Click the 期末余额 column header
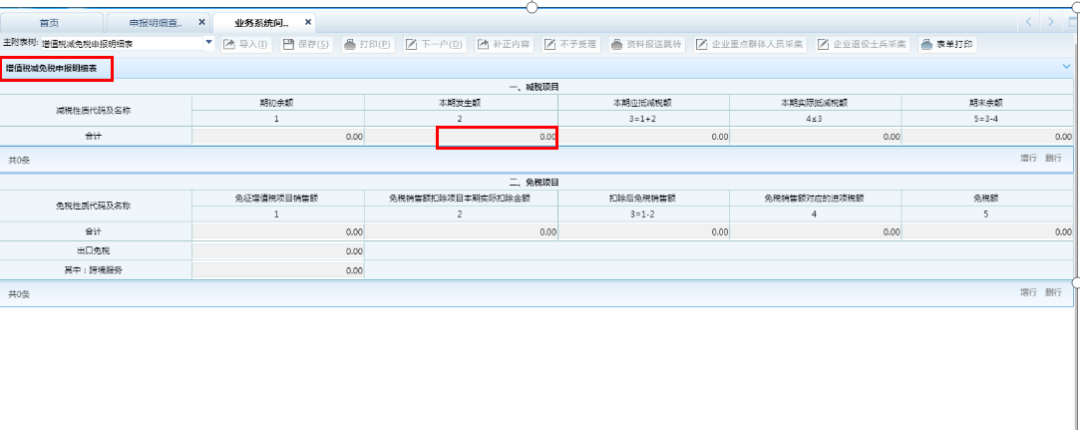The image size is (1080, 430). [987, 103]
